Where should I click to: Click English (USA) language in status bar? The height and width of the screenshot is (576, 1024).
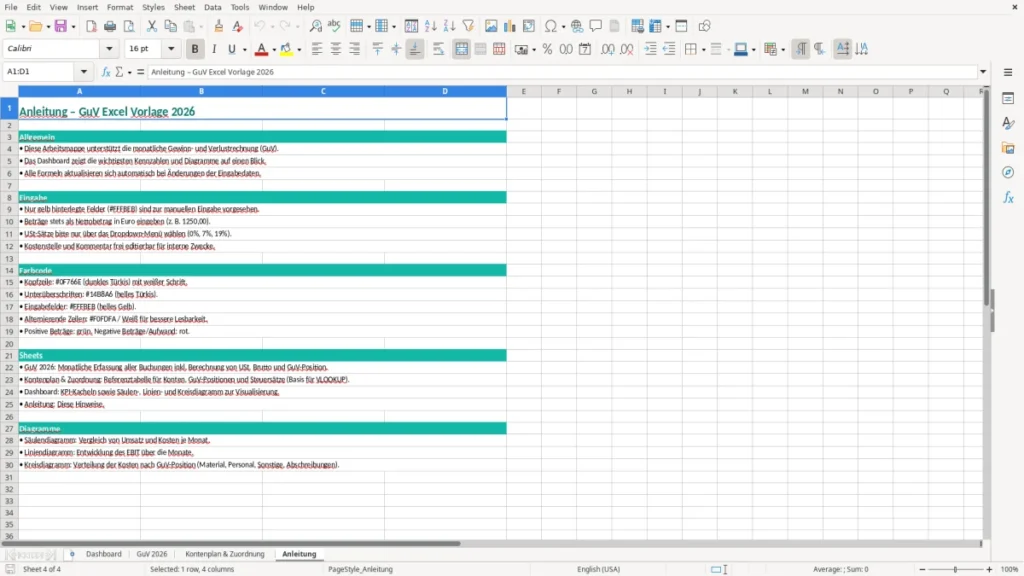pyautogui.click(x=598, y=569)
